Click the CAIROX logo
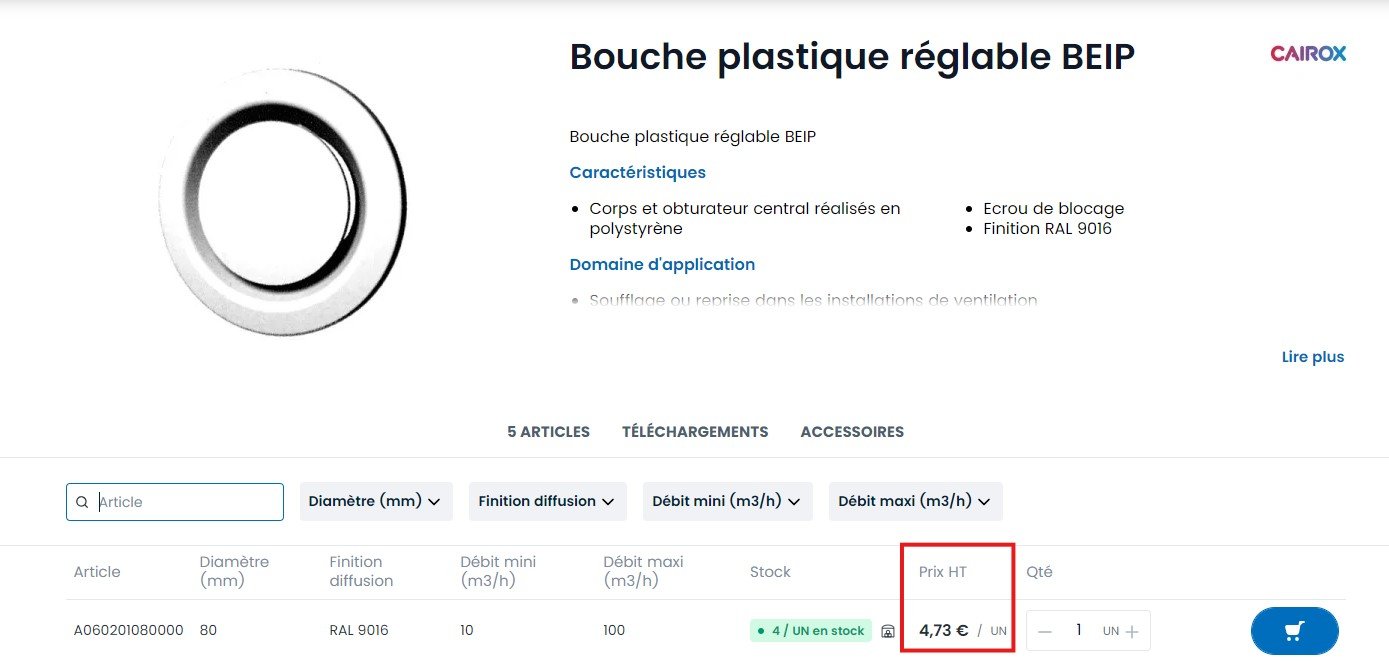This screenshot has width=1389, height=661. (1308, 53)
